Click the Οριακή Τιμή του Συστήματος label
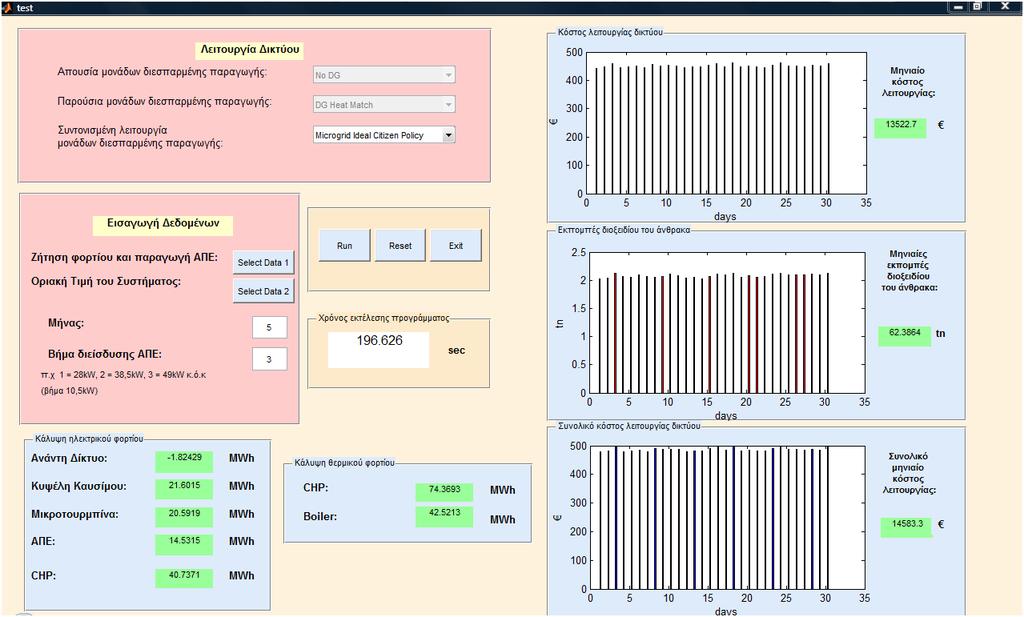Screen dimensions: 1024x617 tap(106, 281)
